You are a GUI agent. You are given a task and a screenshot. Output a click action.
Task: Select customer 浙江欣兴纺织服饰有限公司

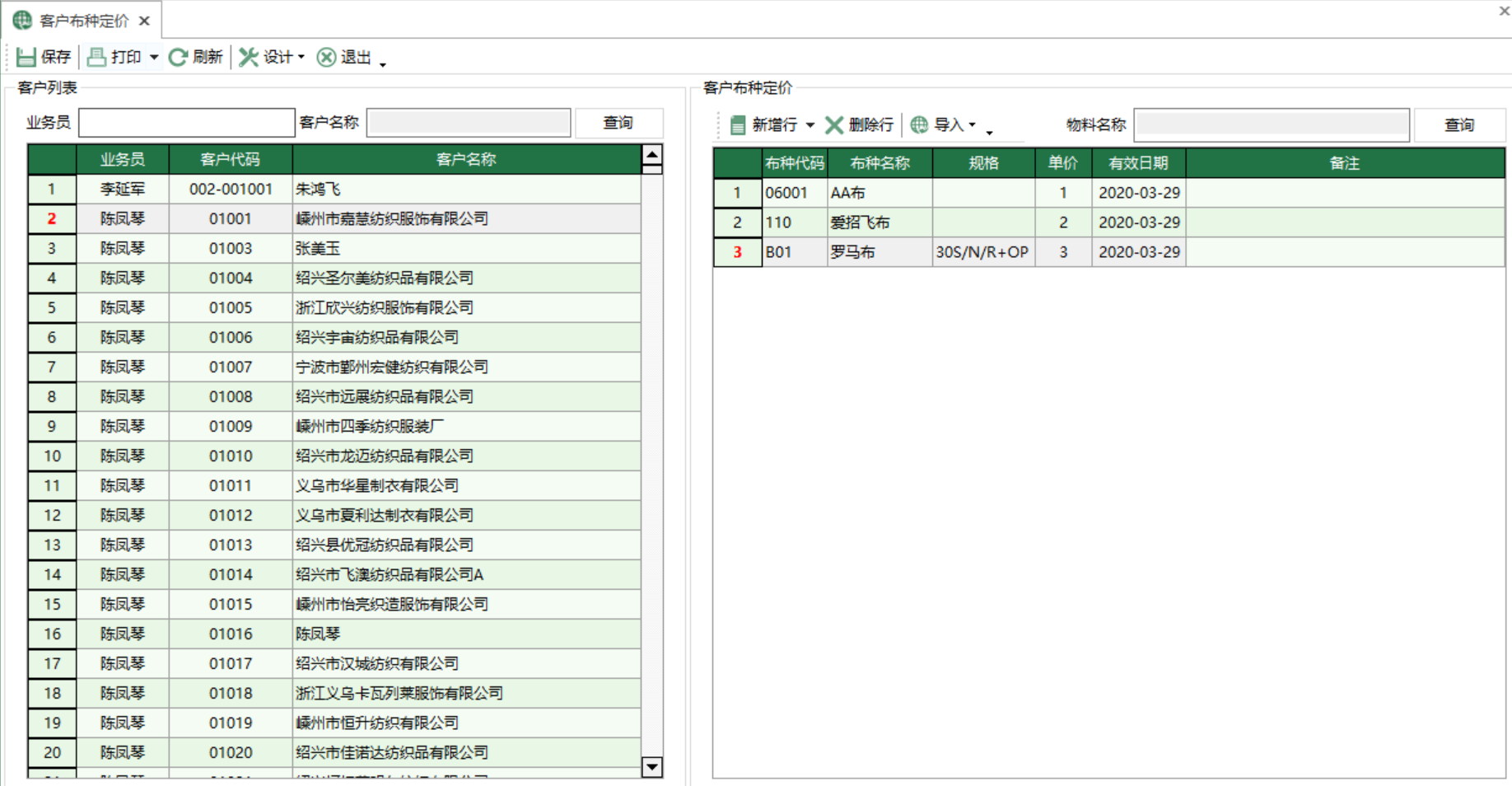tap(466, 308)
